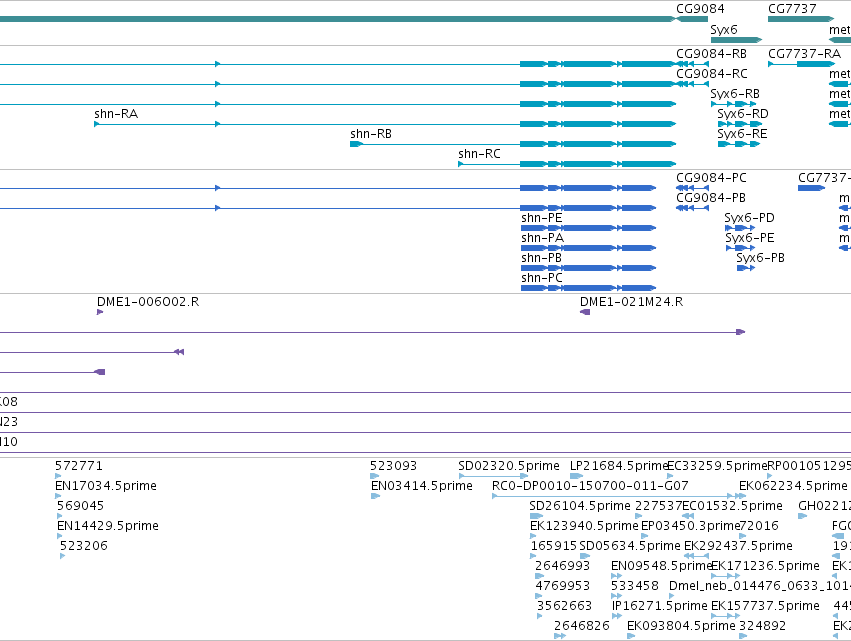Click the CG7737-RA transcript label
The image size is (851, 641).
point(804,54)
